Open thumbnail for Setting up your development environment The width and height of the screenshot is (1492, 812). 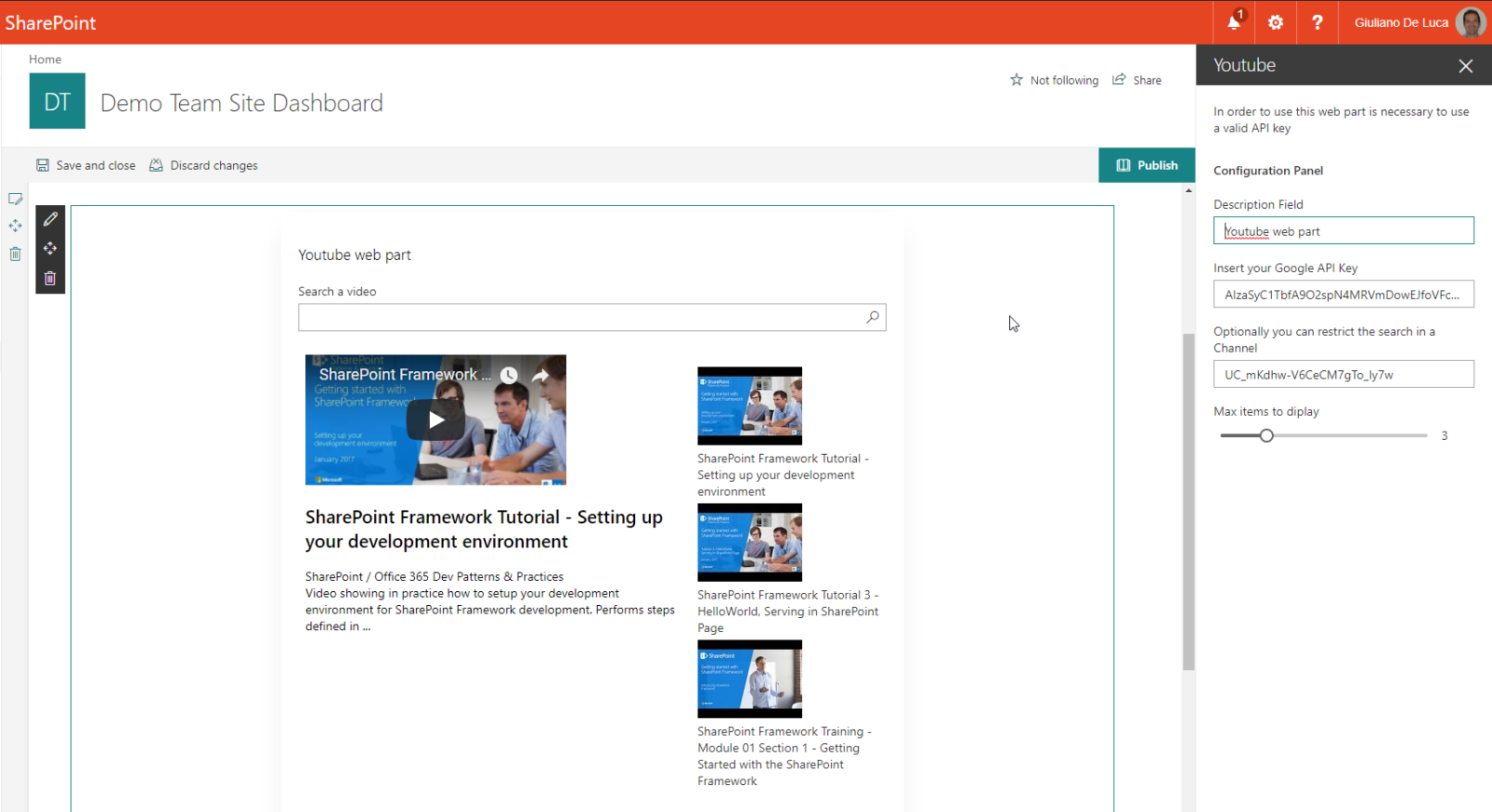(750, 406)
